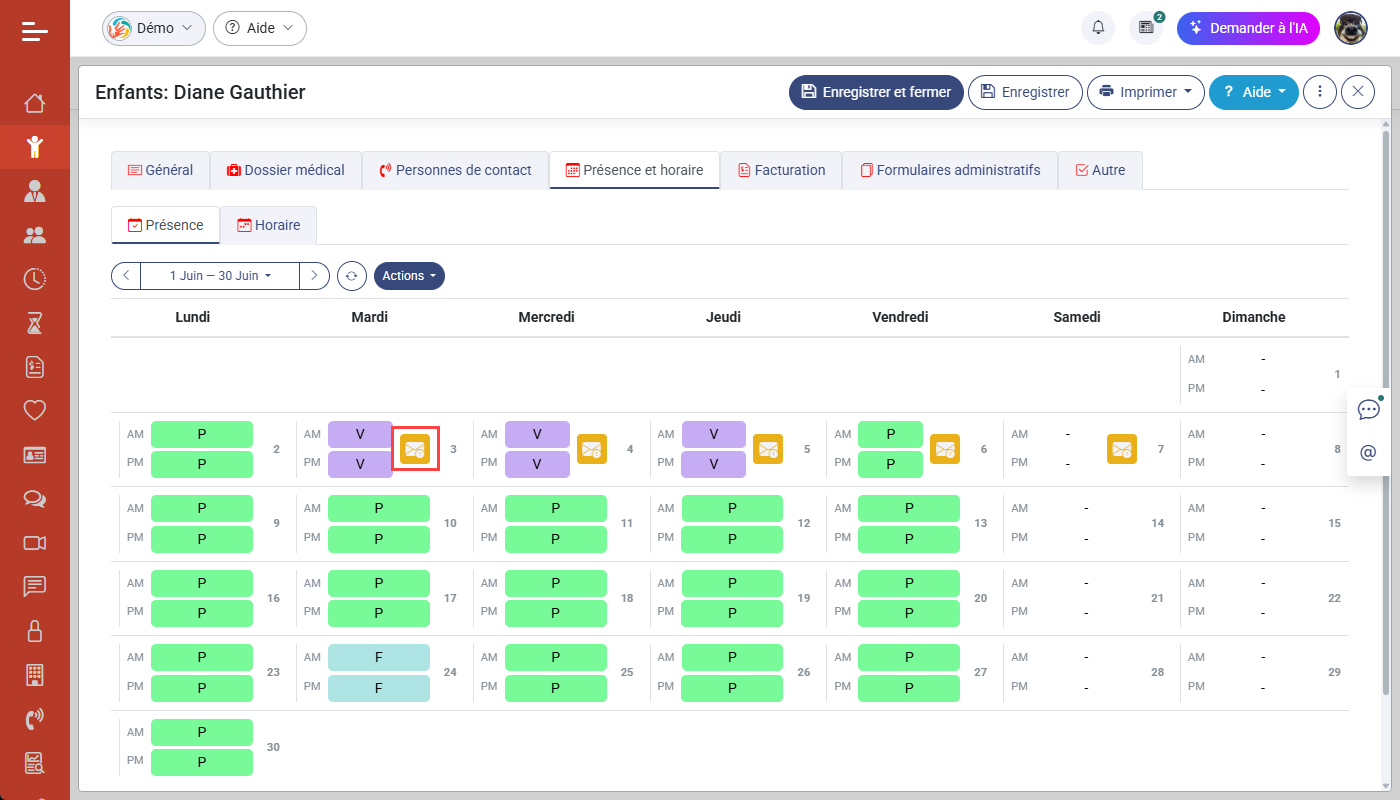Click the Demander à l'IA button
Image resolution: width=1400 pixels, height=800 pixels.
pyautogui.click(x=1248, y=28)
